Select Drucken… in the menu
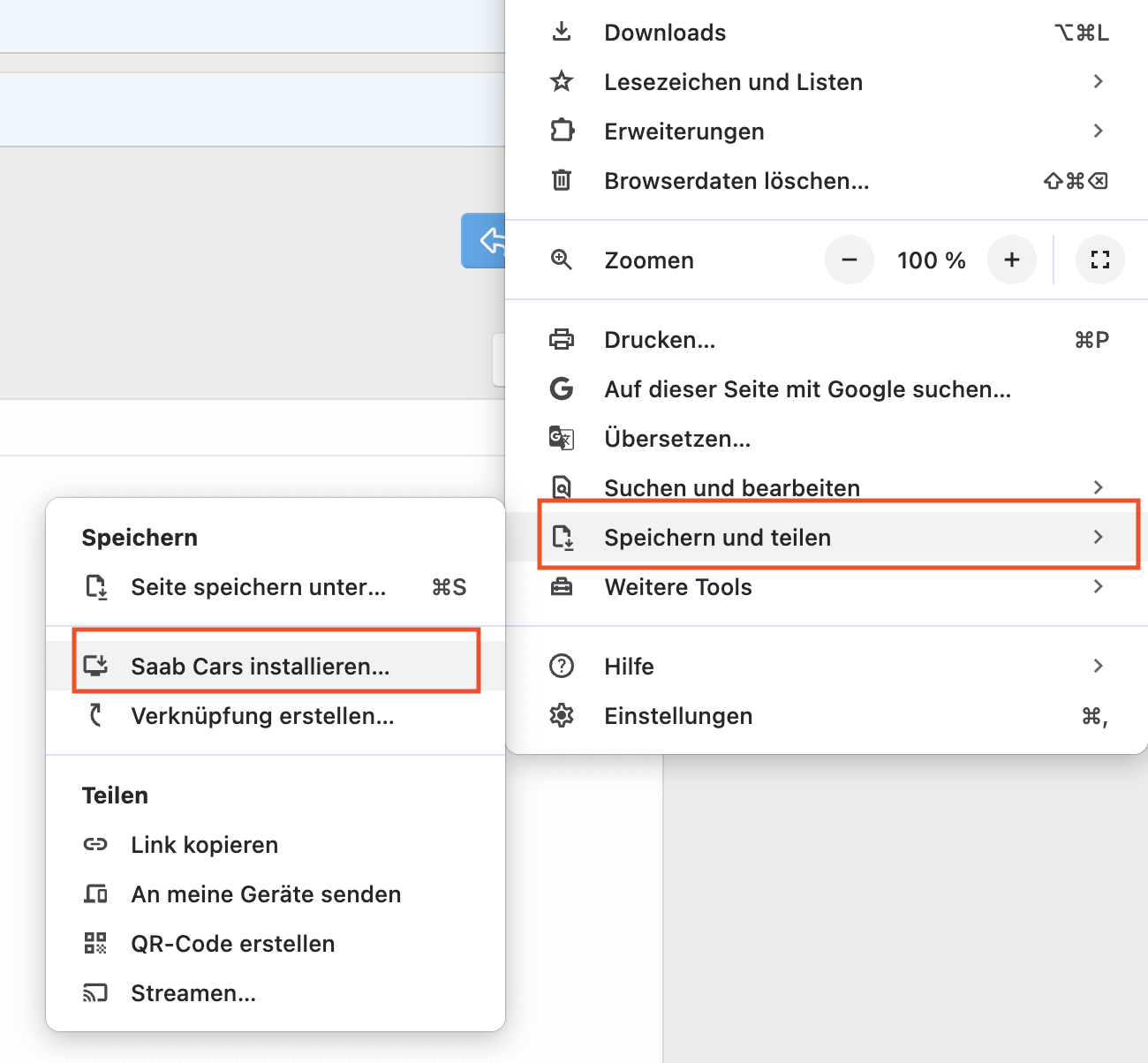This screenshot has height=1063, width=1148. 827,339
